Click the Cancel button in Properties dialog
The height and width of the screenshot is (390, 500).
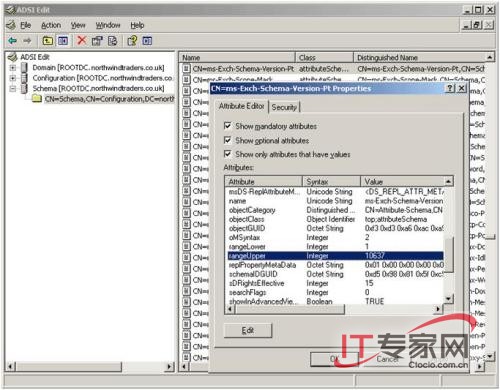point(388,359)
